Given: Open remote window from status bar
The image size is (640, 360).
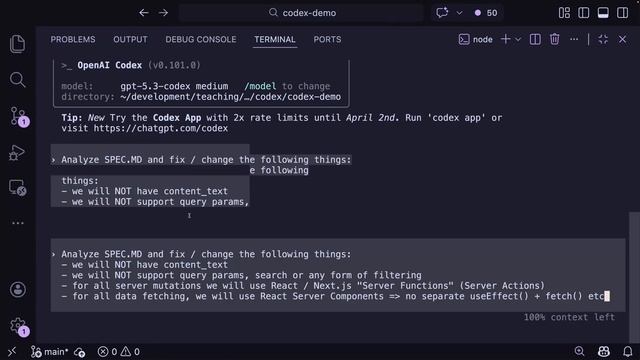Looking at the screenshot, I should pos(12,351).
